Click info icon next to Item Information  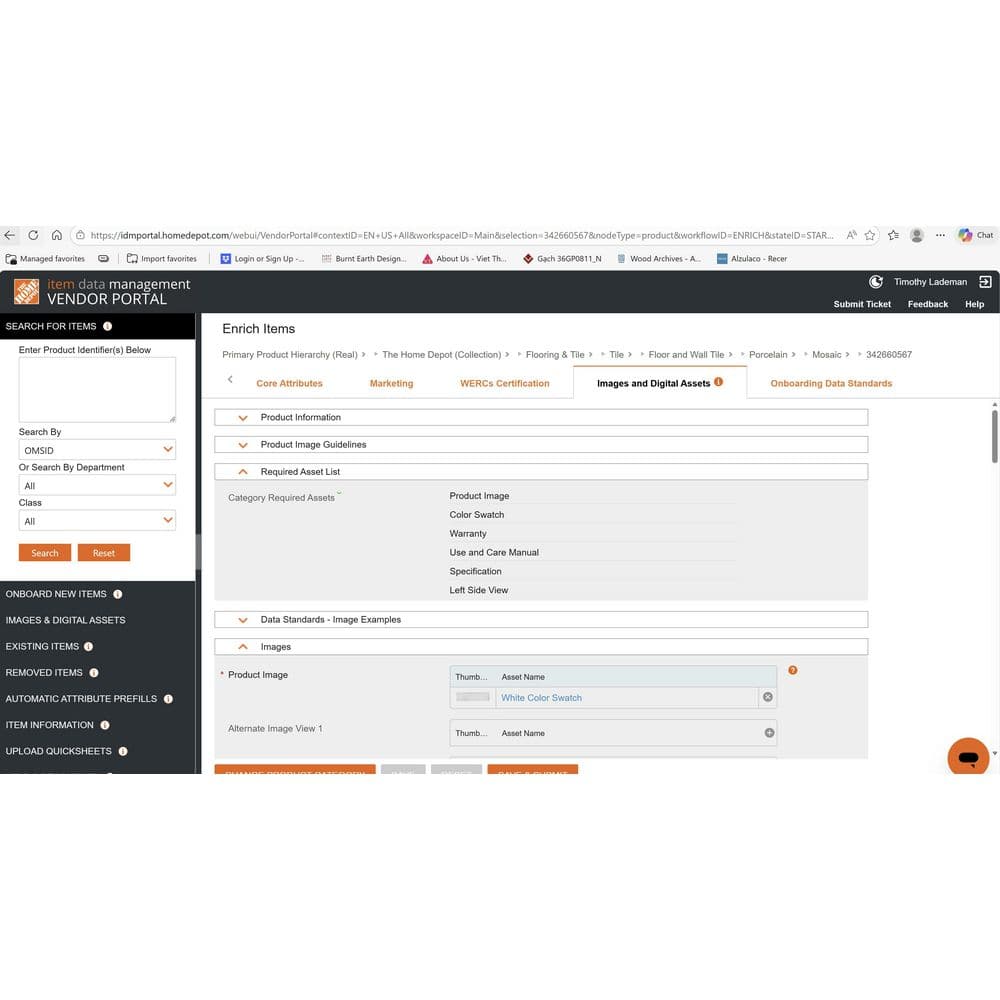[x=105, y=724]
